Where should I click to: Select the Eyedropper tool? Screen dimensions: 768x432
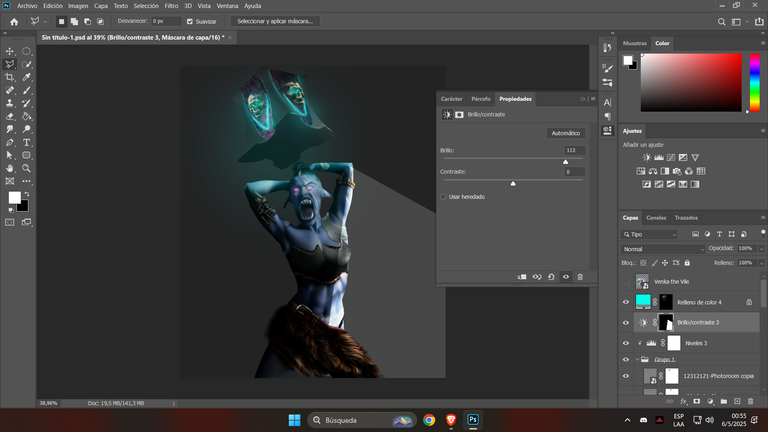pos(26,77)
